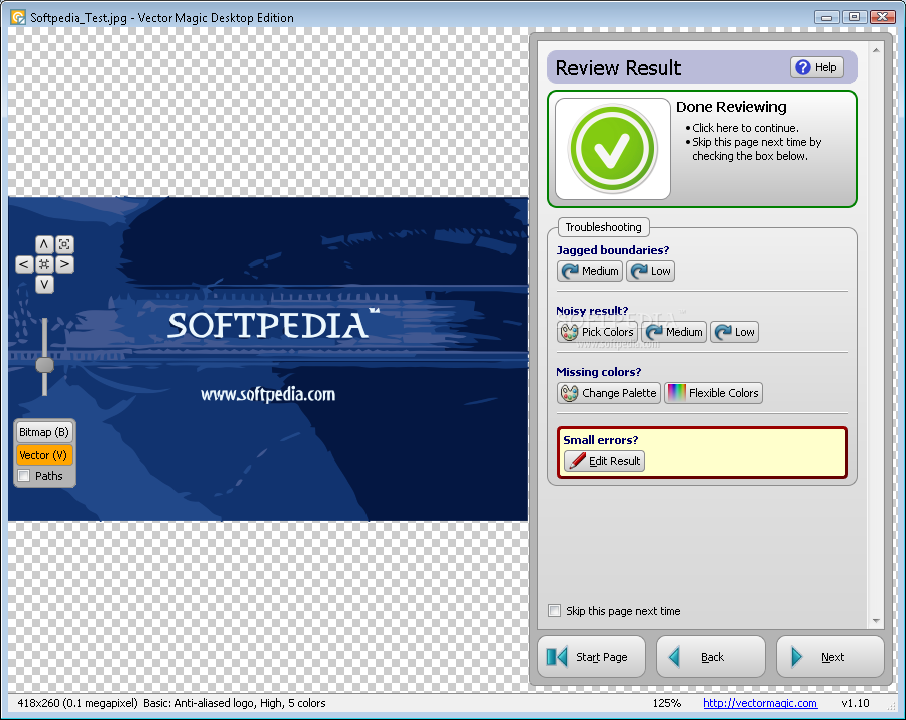
Task: Click the green checkmark Done Reviewing icon
Action: [x=612, y=149]
